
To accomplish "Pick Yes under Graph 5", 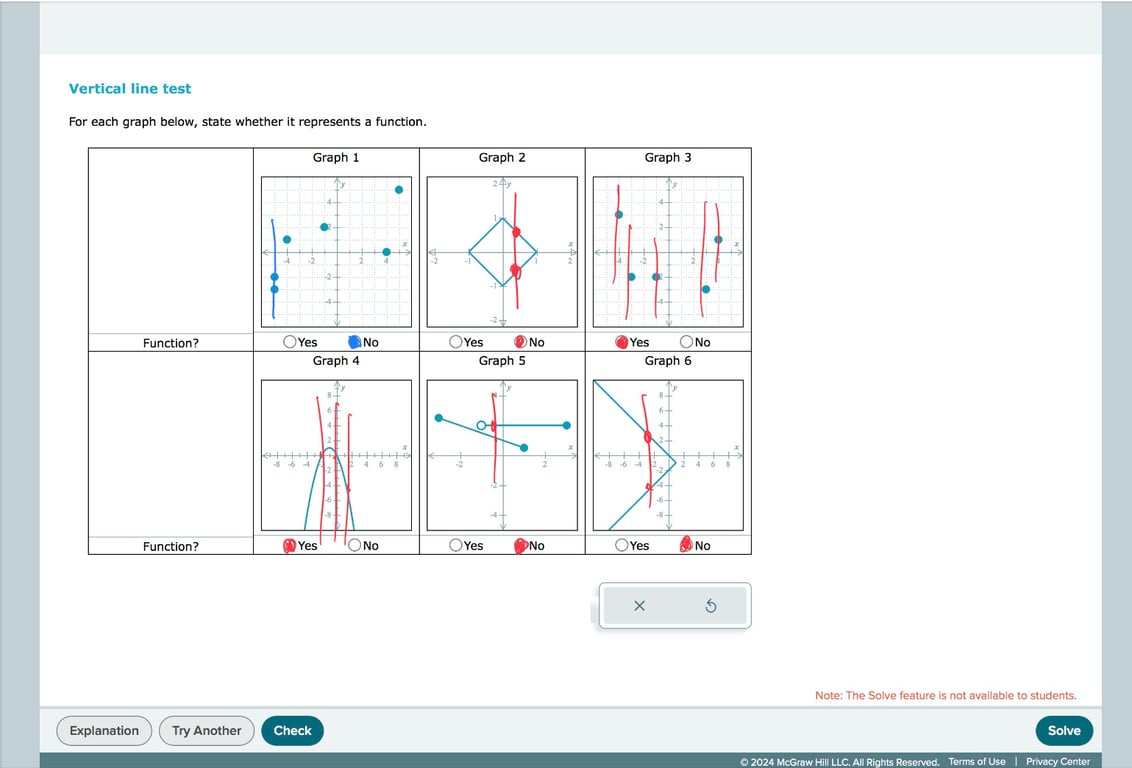I will click(456, 546).
